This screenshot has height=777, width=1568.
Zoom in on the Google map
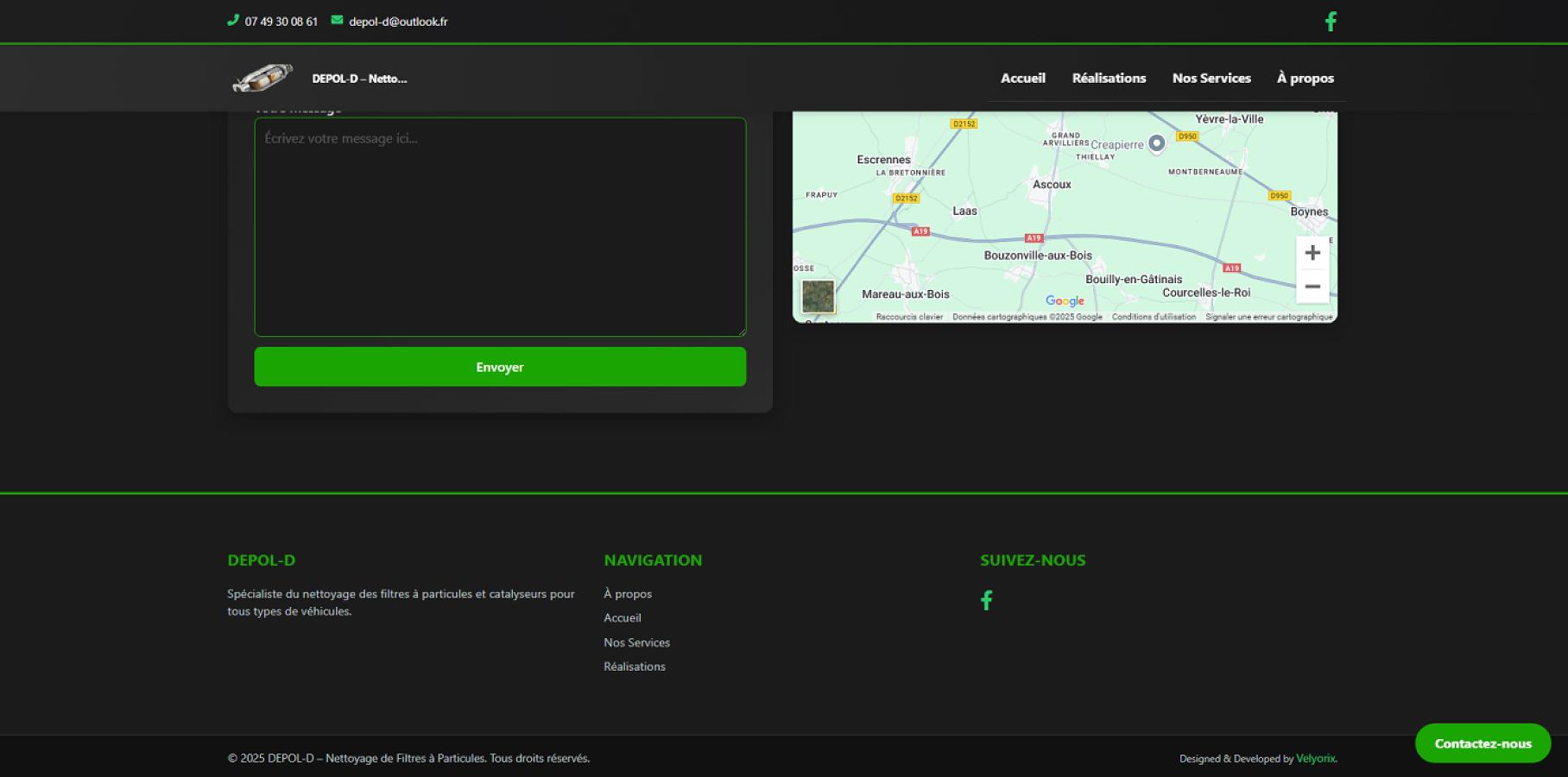(x=1312, y=252)
